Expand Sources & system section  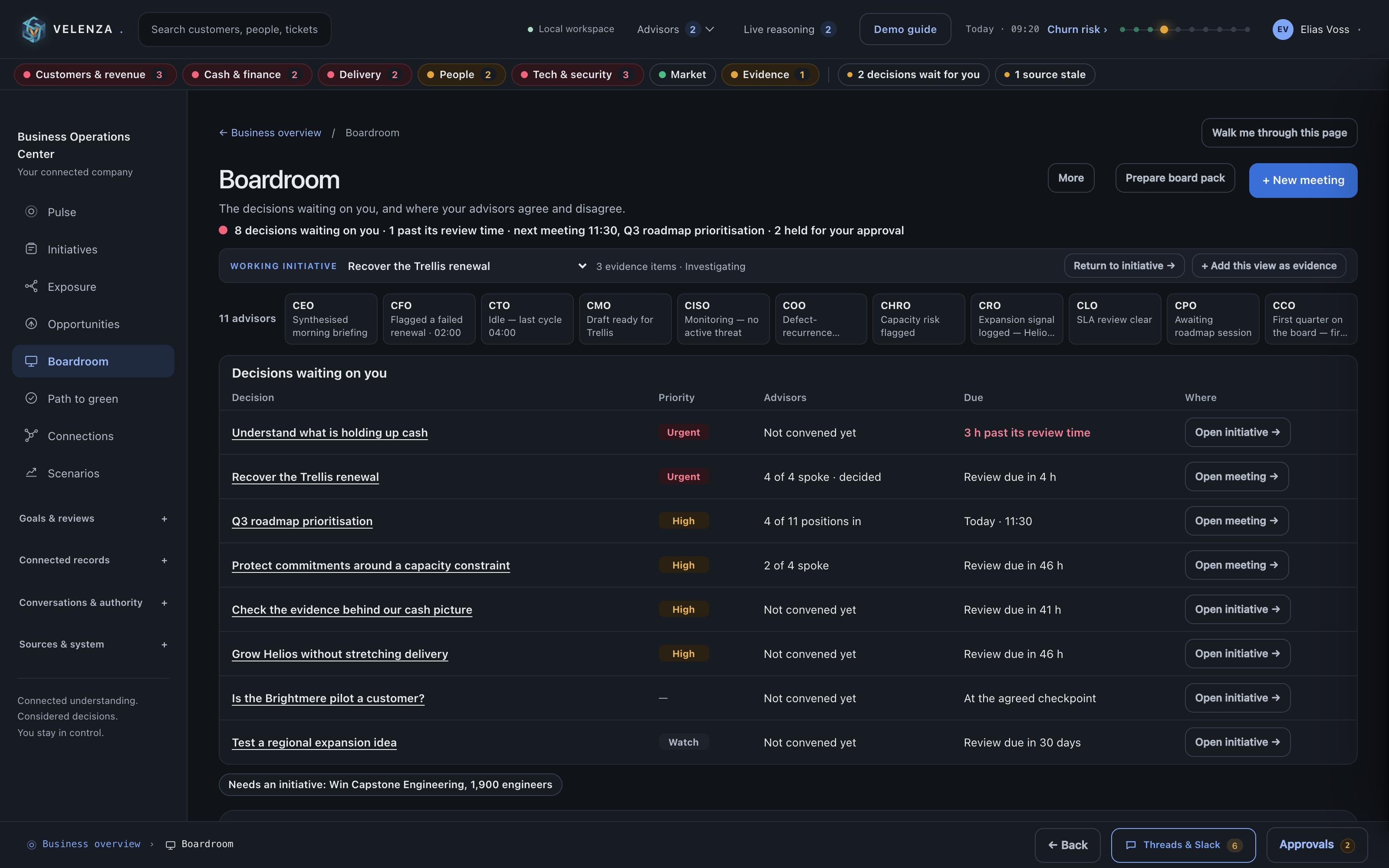pyautogui.click(x=93, y=644)
